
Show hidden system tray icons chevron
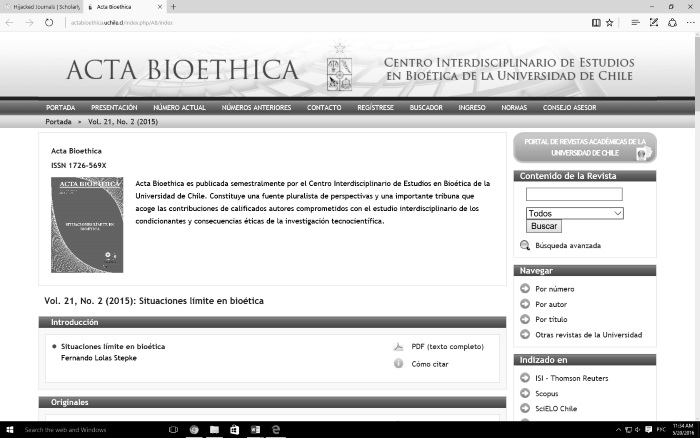coord(618,430)
